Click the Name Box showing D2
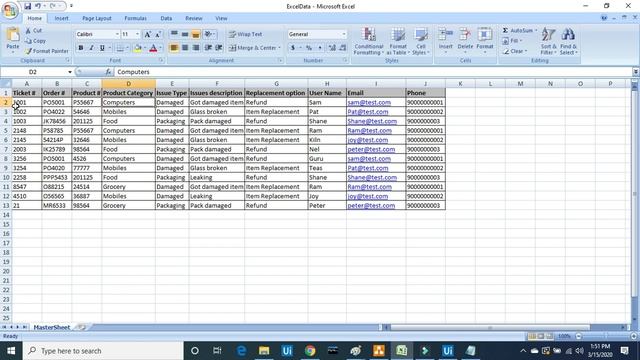 coord(33,72)
